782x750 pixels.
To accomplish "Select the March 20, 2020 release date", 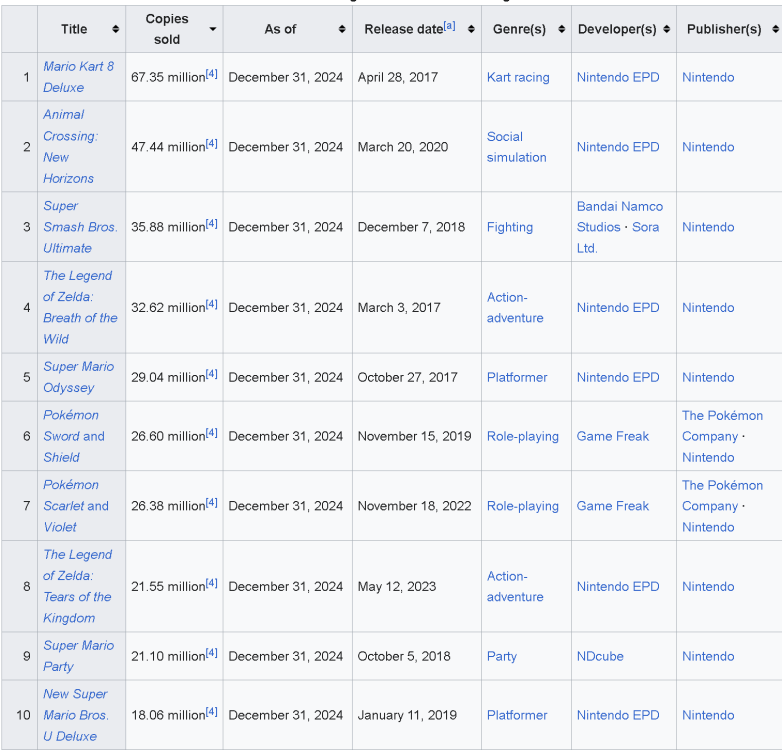I will click(x=403, y=147).
